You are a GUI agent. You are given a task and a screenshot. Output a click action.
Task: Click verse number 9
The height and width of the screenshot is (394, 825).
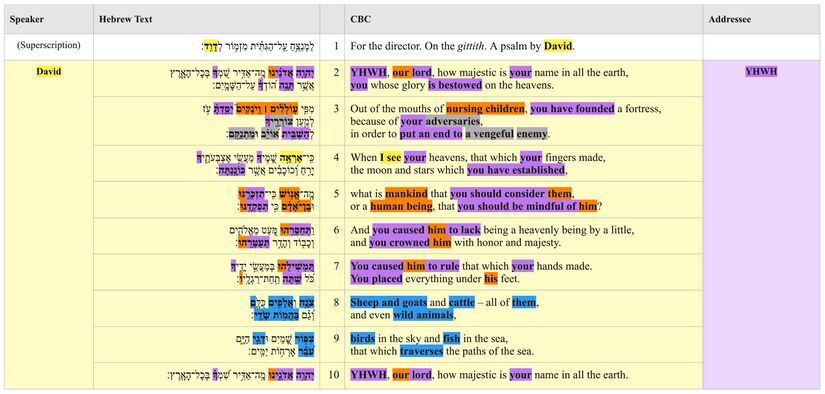coord(336,339)
